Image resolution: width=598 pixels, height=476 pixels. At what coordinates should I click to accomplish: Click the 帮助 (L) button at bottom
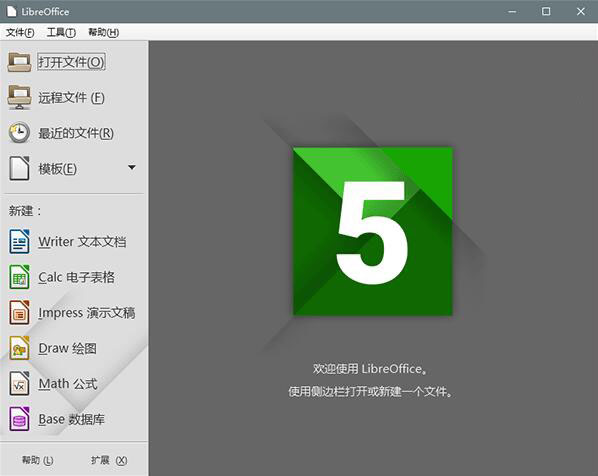click(37, 460)
